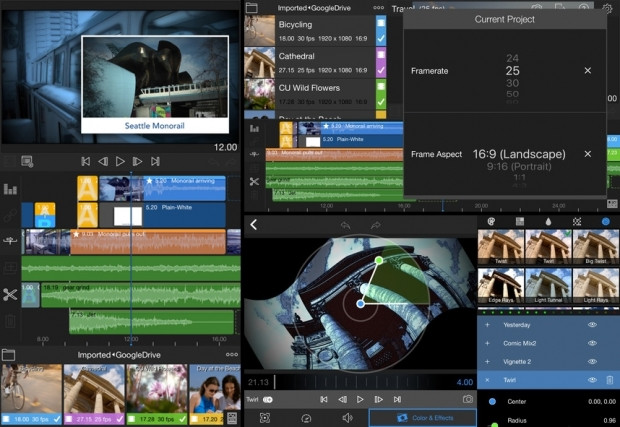Choose 16:9 (Landscape) in Frame Aspect picker
This screenshot has width=620, height=427.
pyautogui.click(x=519, y=154)
